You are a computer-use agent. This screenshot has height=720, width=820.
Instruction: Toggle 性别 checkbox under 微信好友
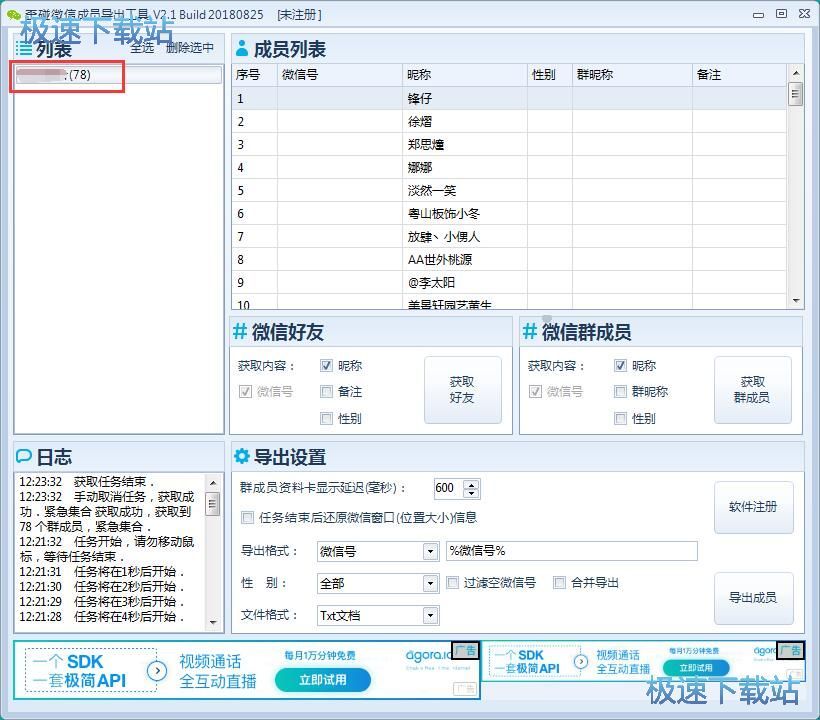coord(326,418)
